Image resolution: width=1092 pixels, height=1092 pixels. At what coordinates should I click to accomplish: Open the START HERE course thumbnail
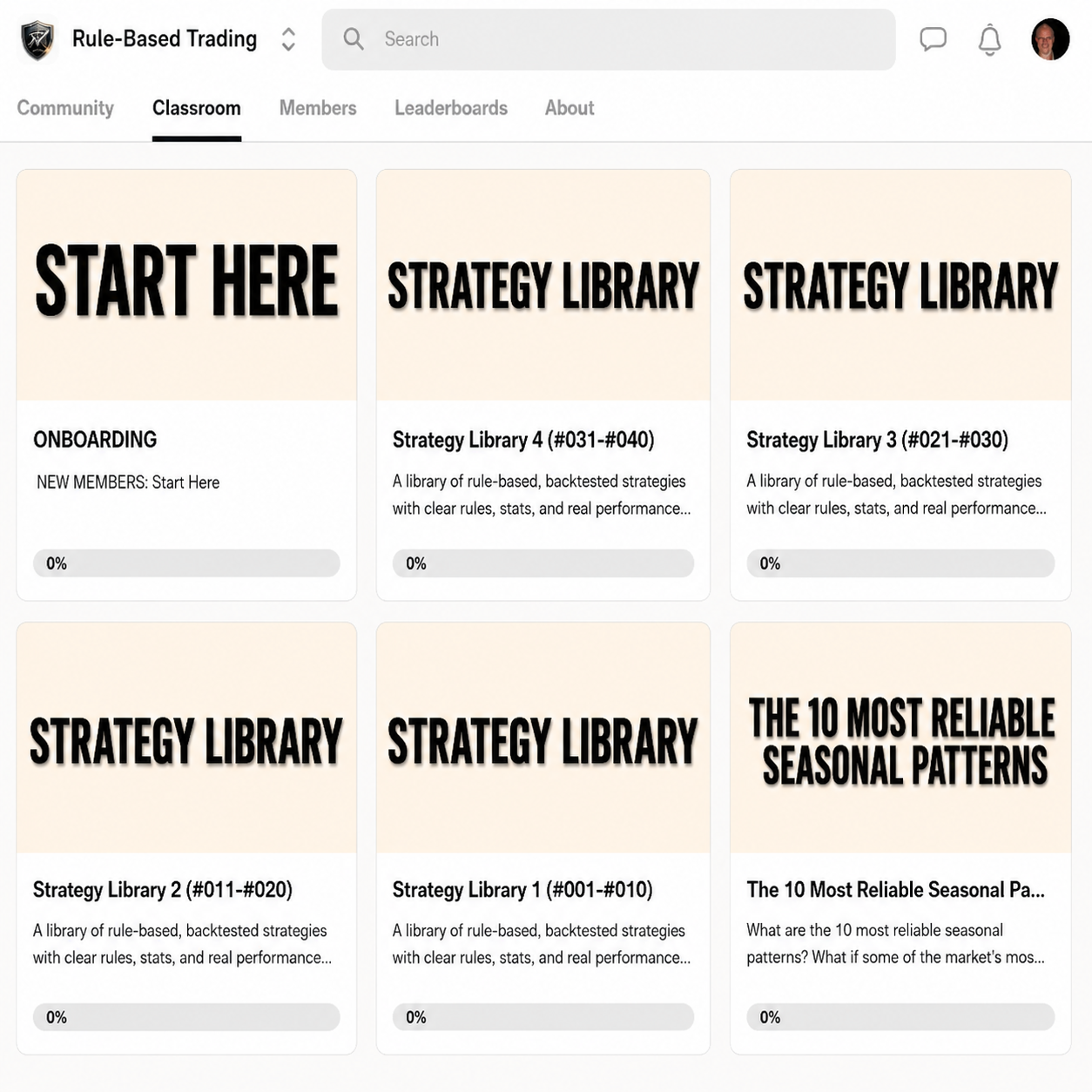[x=186, y=285]
